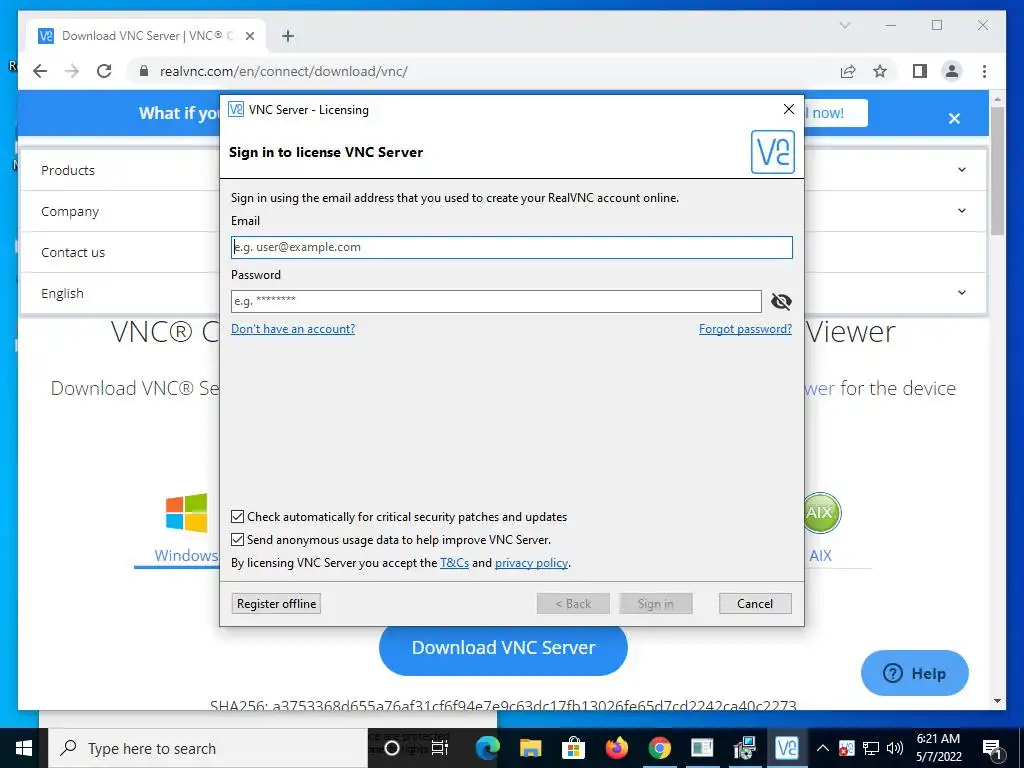Toggle password visibility eye icon
Viewport: 1024px width, 768px height.
[x=781, y=301]
